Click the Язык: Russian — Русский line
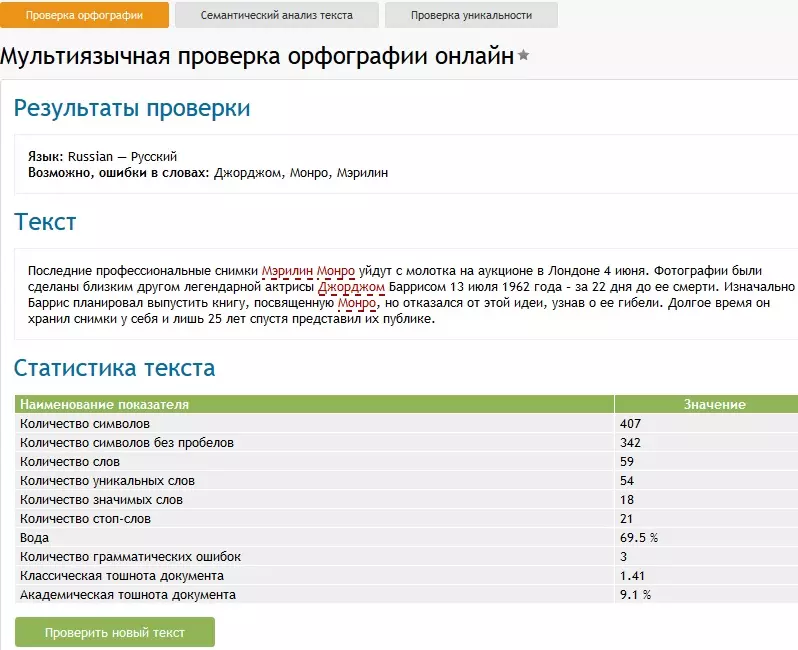798x650 pixels. [102, 156]
